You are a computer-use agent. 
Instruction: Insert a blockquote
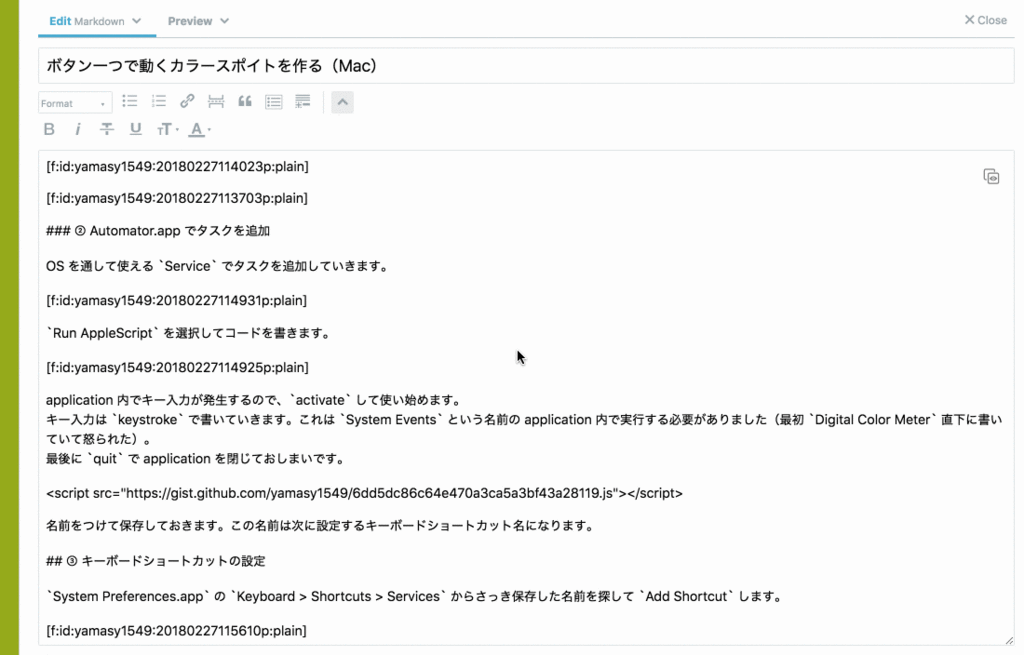pos(245,100)
